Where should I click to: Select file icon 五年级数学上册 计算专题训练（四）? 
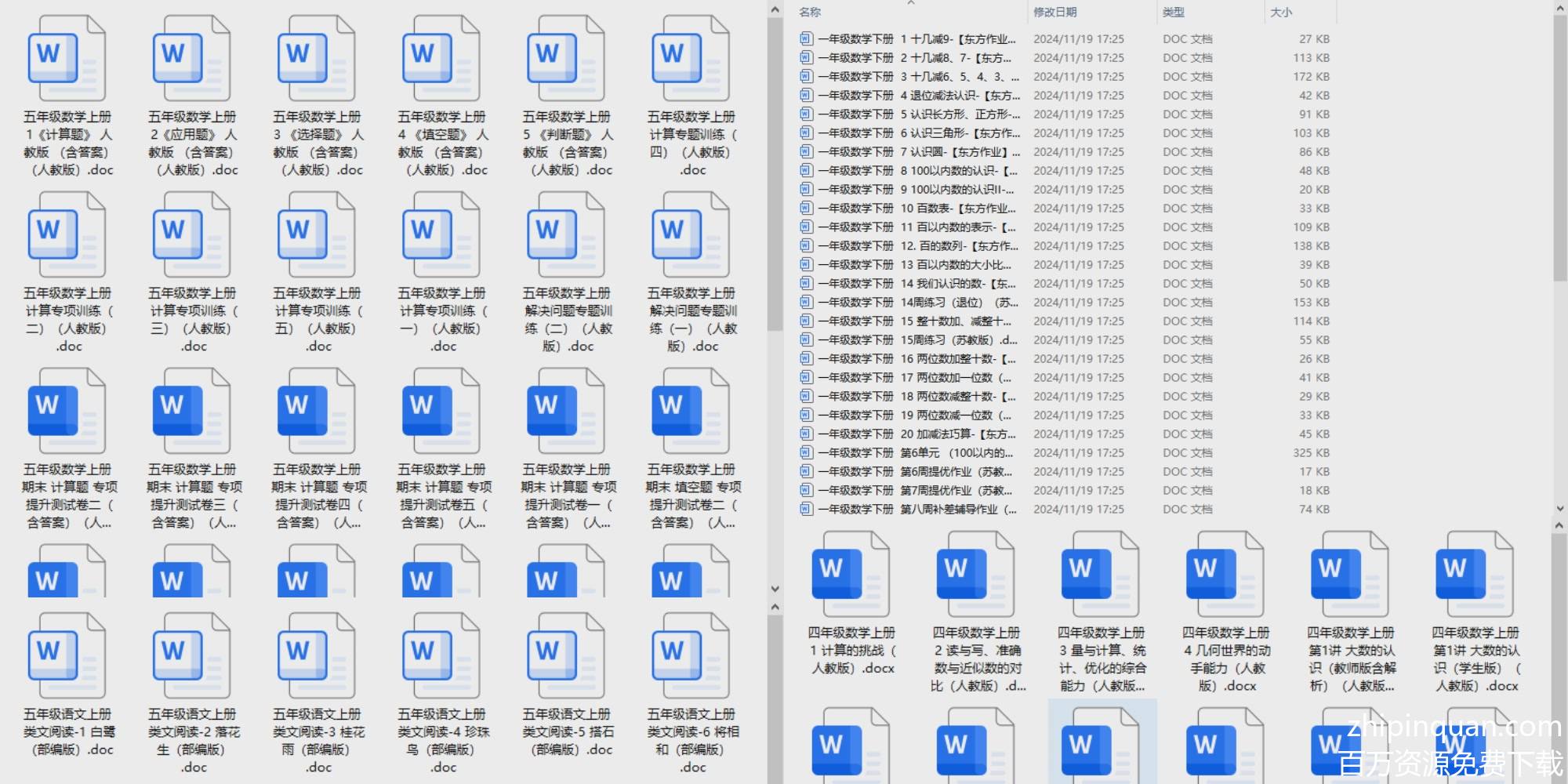click(690, 59)
